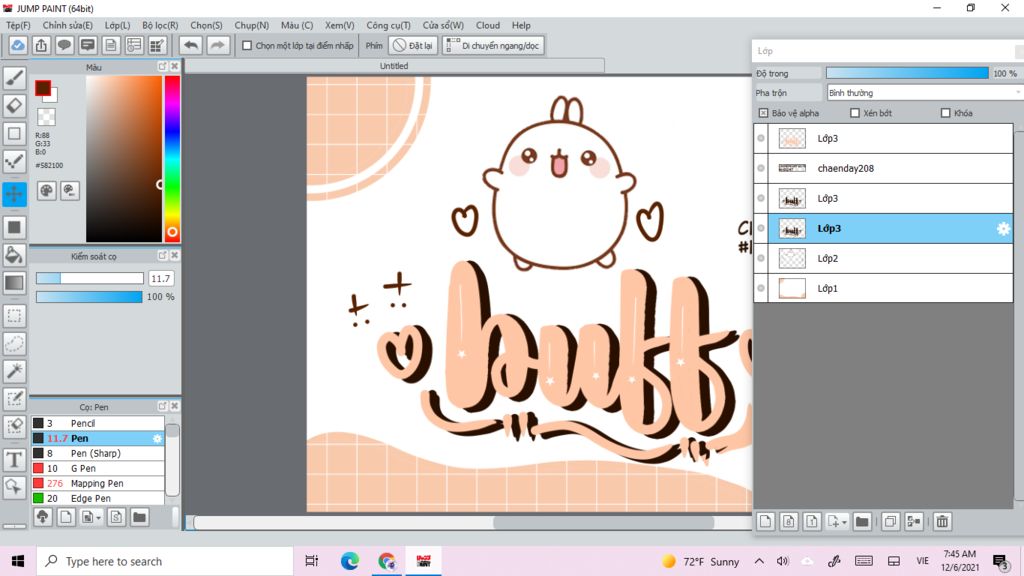
Task: Click the foreground dark brown color swatch
Action: click(x=43, y=88)
